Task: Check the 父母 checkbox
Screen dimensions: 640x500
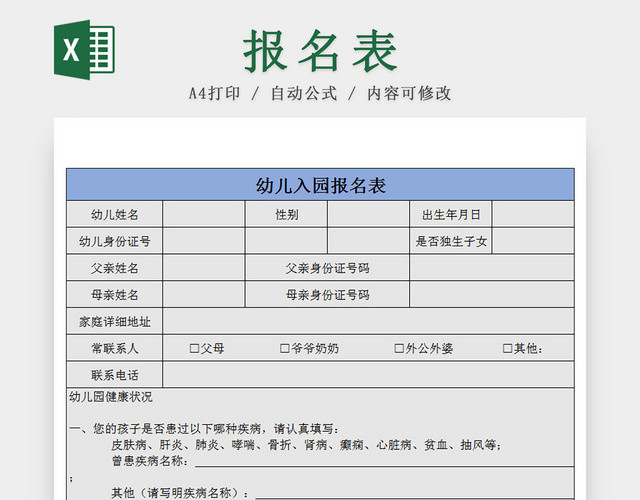Action: coord(194,349)
